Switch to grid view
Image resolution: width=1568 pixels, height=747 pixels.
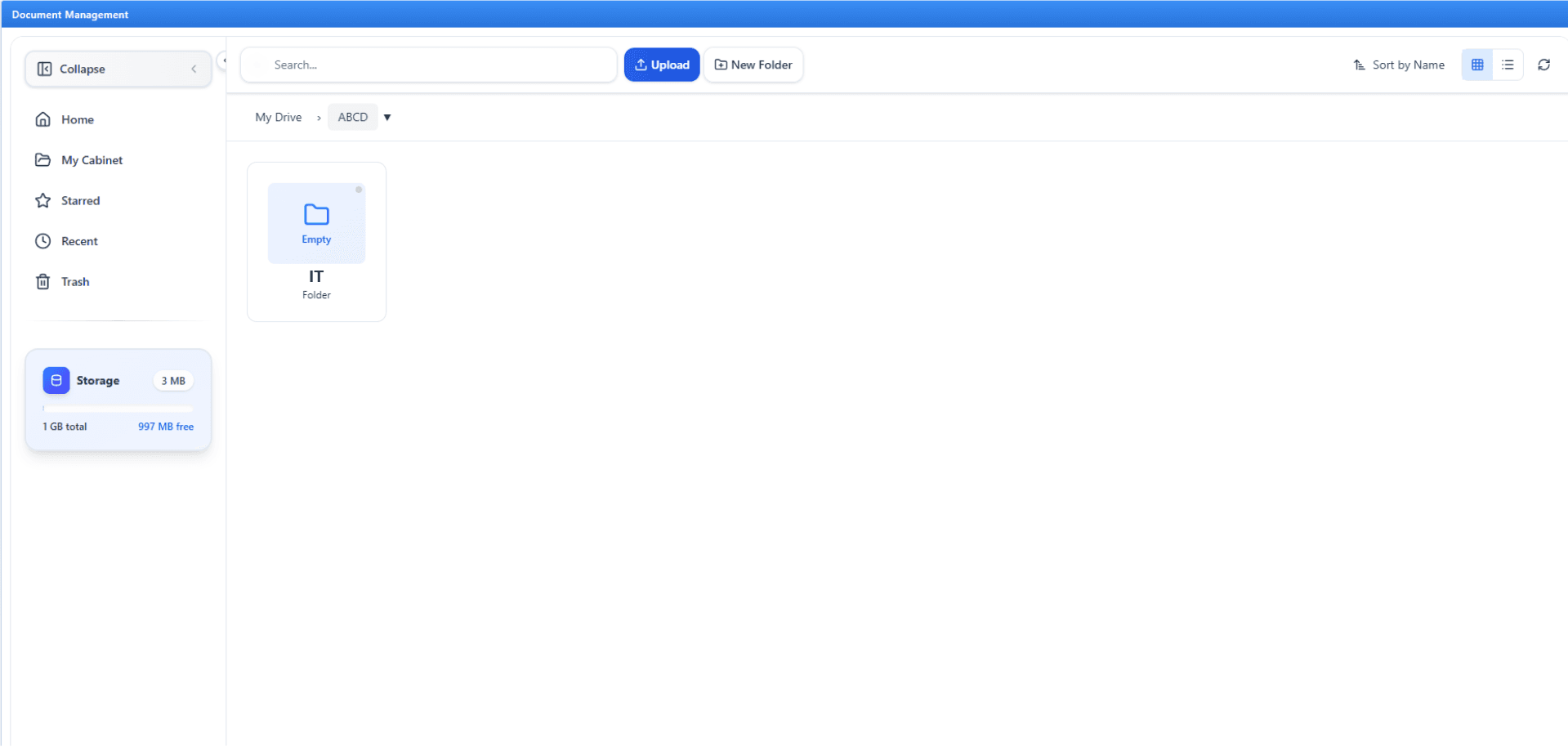pyautogui.click(x=1476, y=65)
